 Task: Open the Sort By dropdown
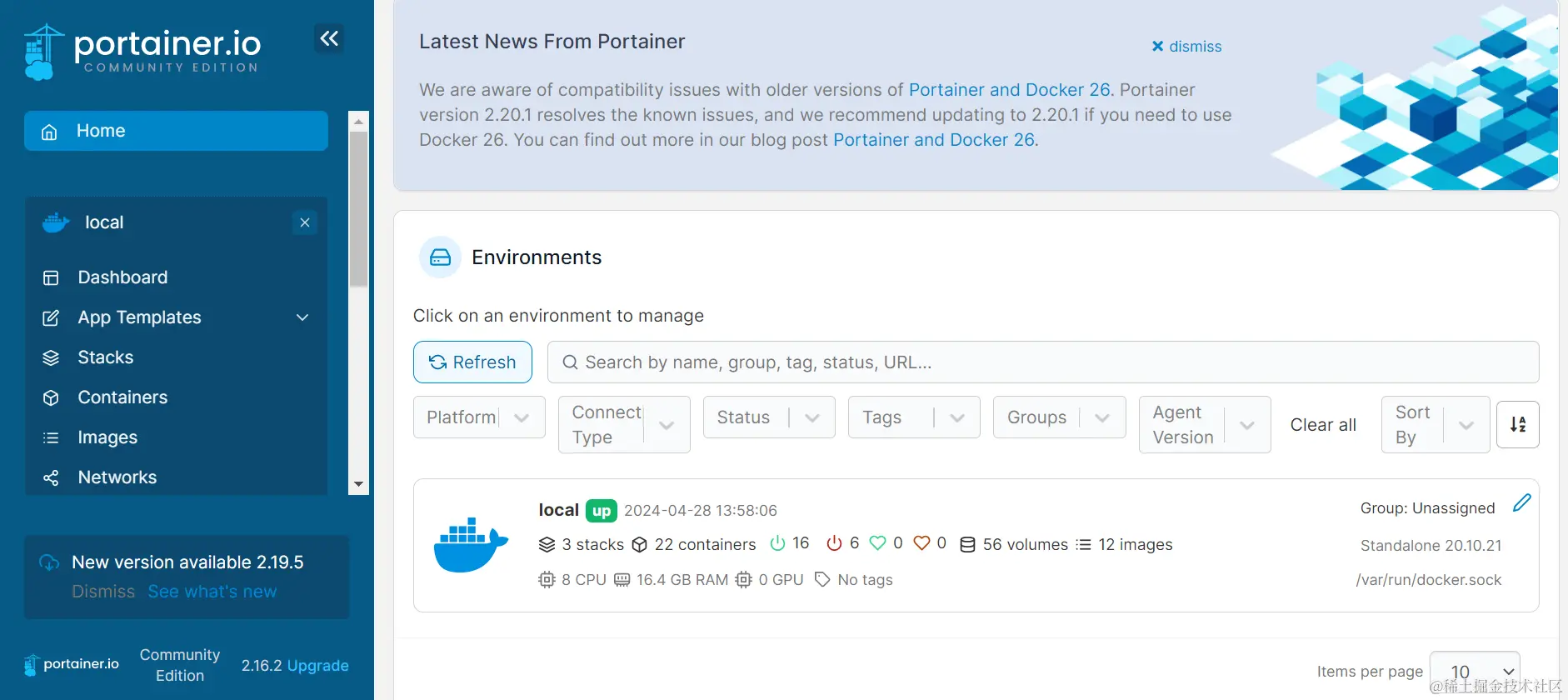pyautogui.click(x=1435, y=424)
